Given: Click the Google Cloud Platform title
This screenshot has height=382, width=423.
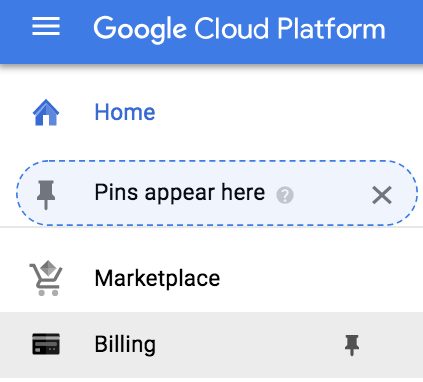Looking at the screenshot, I should coord(239,29).
